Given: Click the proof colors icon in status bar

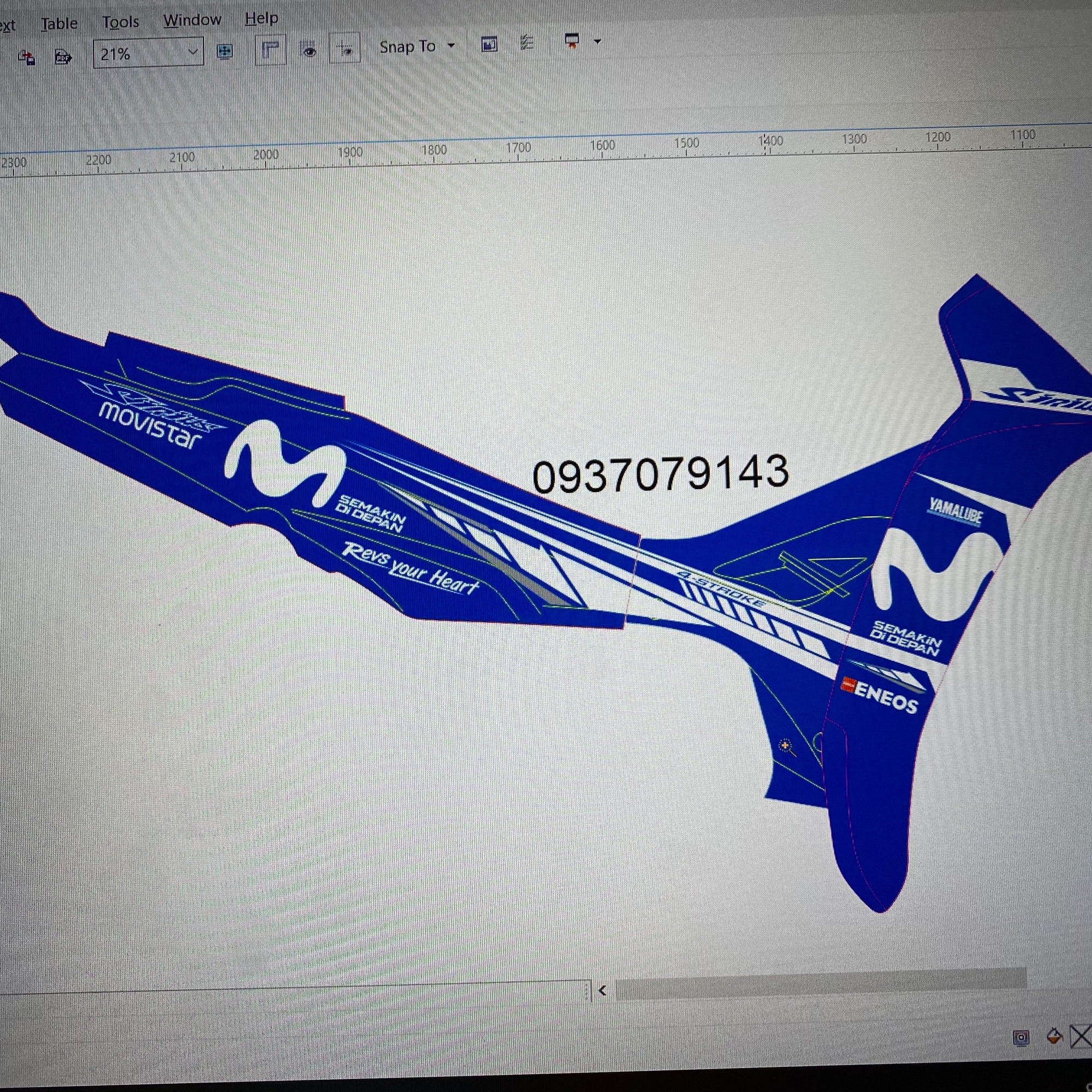Looking at the screenshot, I should click(1021, 1038).
